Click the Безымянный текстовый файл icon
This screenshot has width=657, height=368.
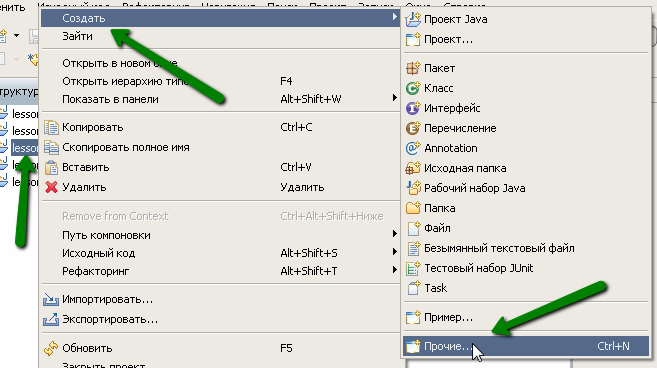coord(414,248)
